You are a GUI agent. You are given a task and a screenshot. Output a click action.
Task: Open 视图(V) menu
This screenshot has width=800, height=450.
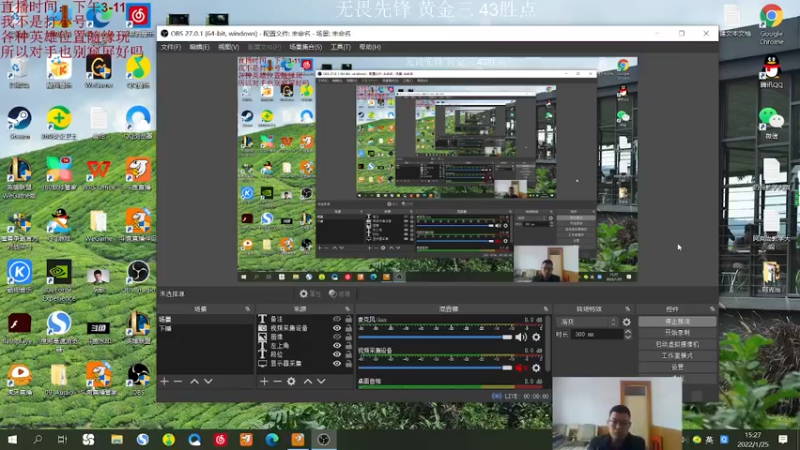pos(228,47)
